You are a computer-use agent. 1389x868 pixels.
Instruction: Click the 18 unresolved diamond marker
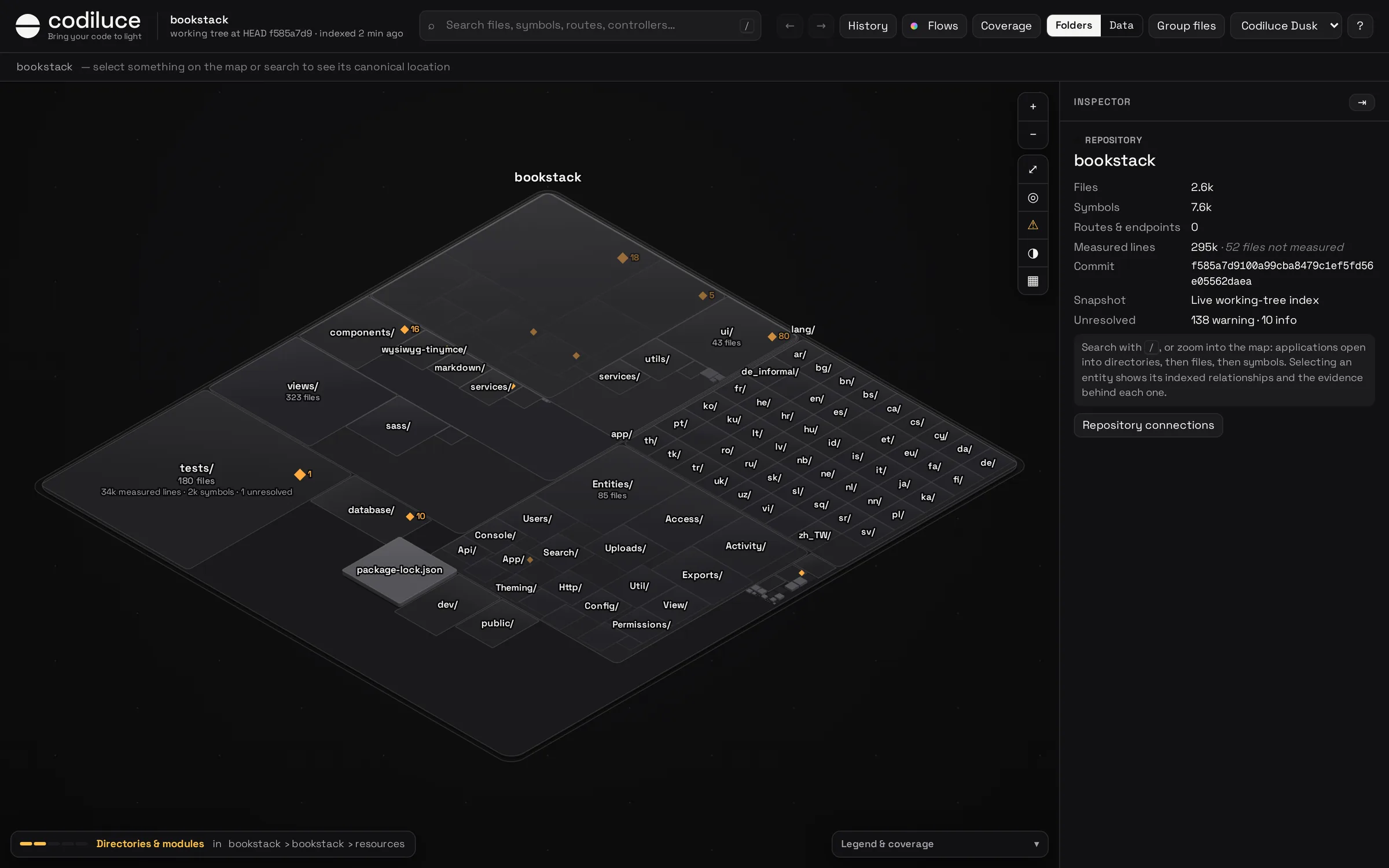pyautogui.click(x=628, y=258)
